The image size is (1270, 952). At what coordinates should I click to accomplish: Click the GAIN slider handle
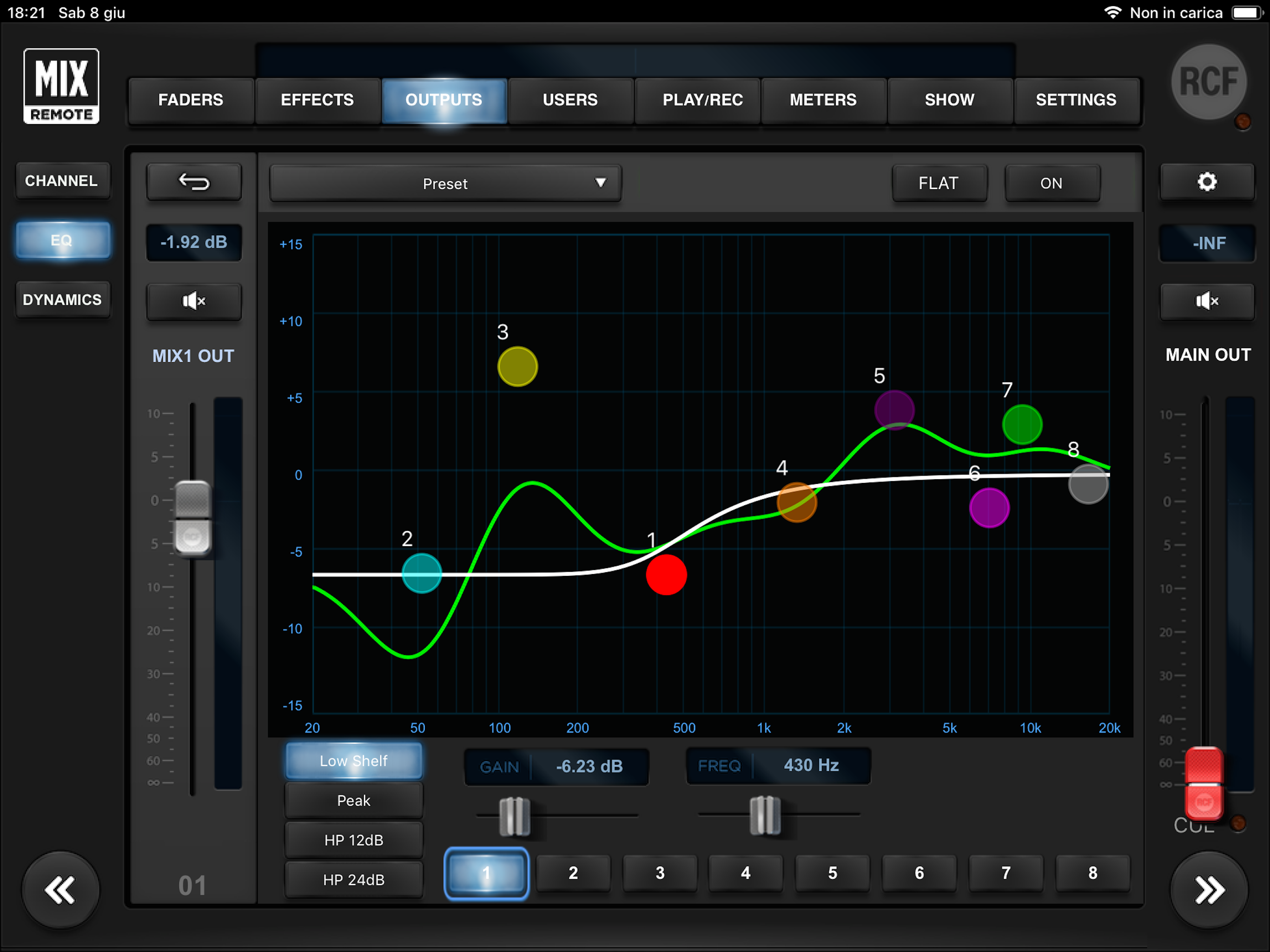[514, 815]
